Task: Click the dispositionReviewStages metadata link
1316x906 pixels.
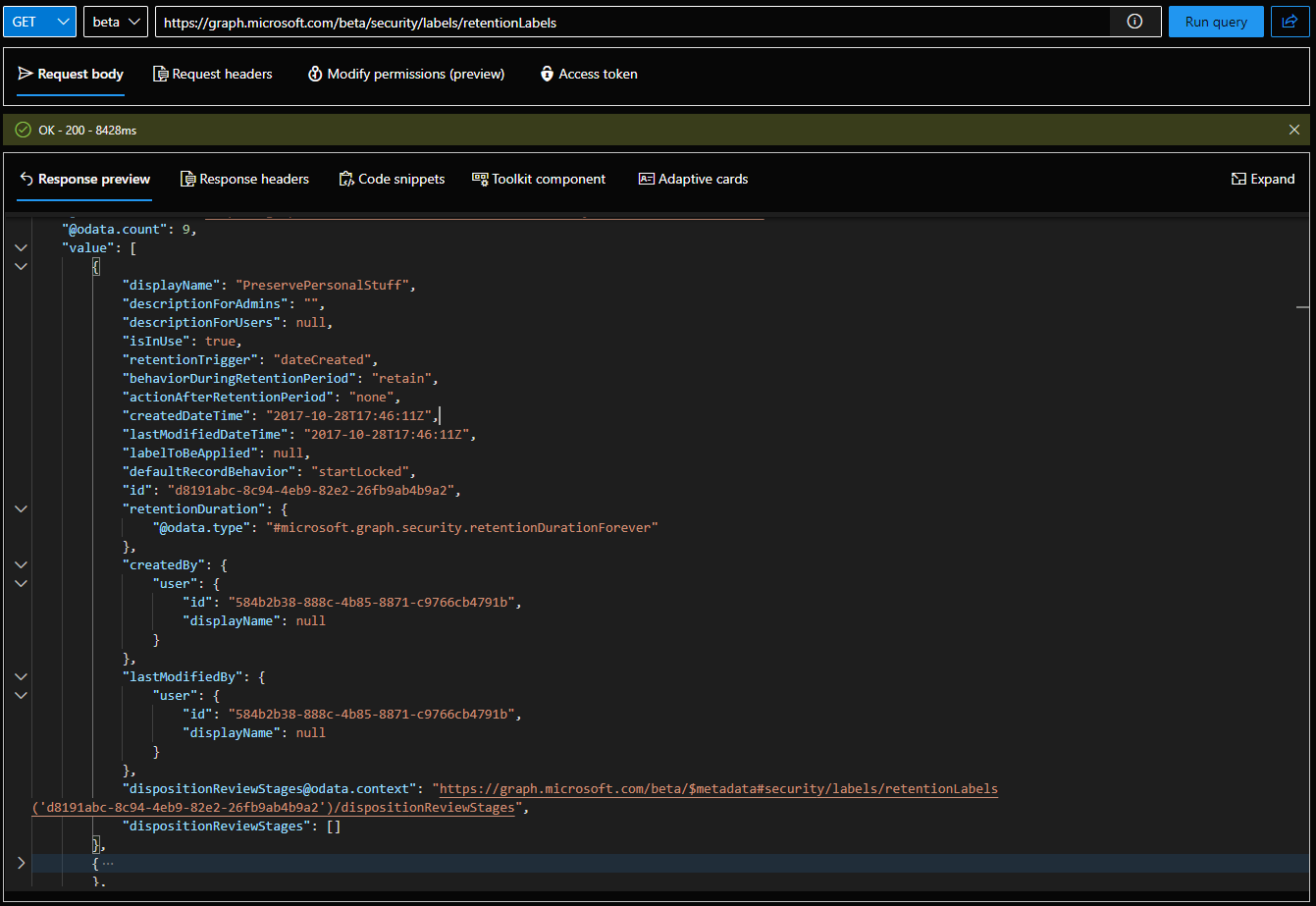Action: tap(717, 789)
